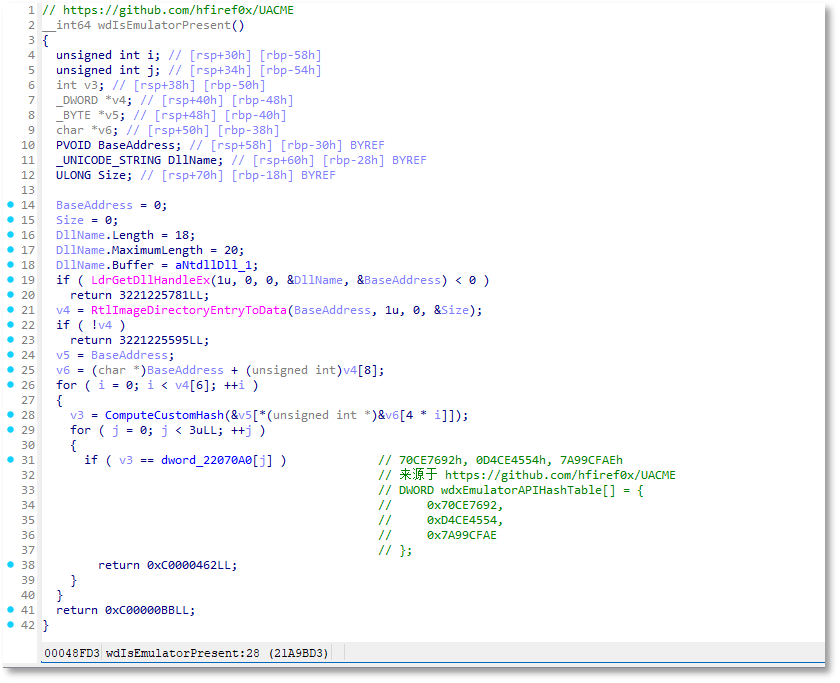The image size is (840, 683).
Task: Click gutter dot beside line 41
Action: tap(11, 610)
